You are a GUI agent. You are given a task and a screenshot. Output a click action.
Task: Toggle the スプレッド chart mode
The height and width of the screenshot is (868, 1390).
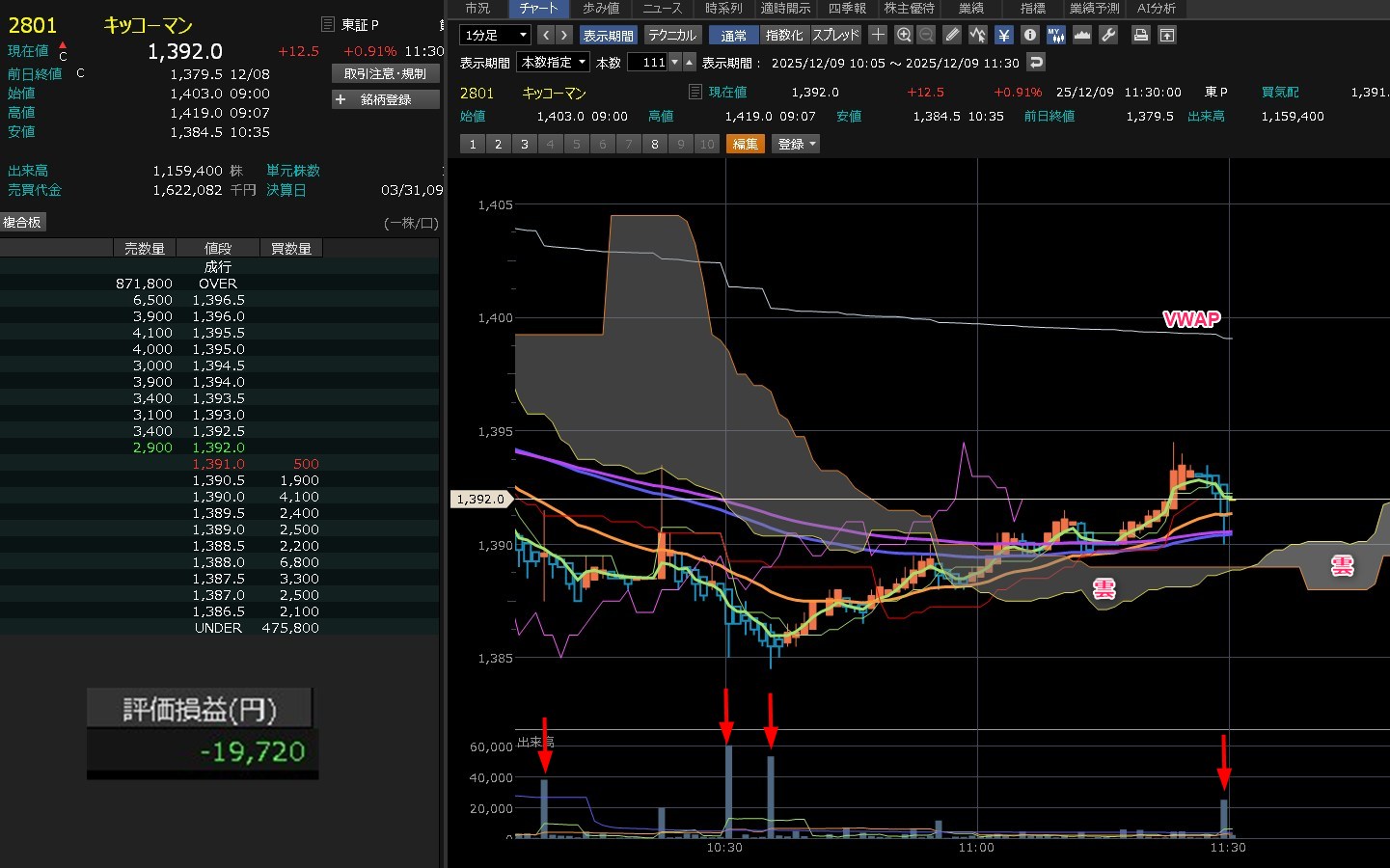(835, 35)
